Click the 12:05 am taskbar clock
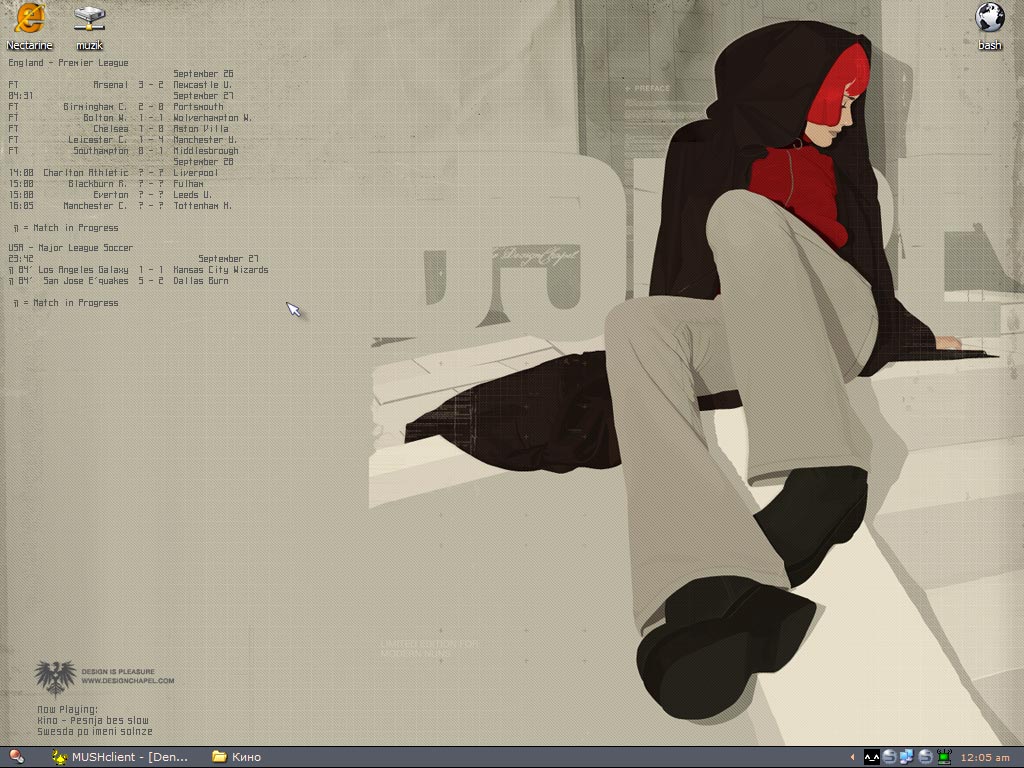This screenshot has height=768, width=1024. (x=985, y=757)
